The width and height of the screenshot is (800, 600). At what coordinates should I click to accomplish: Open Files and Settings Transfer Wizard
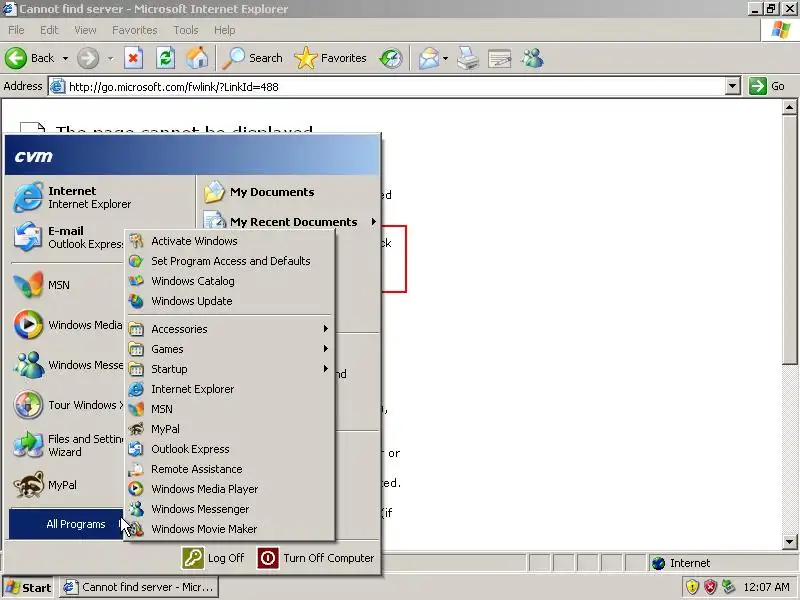pos(68,445)
